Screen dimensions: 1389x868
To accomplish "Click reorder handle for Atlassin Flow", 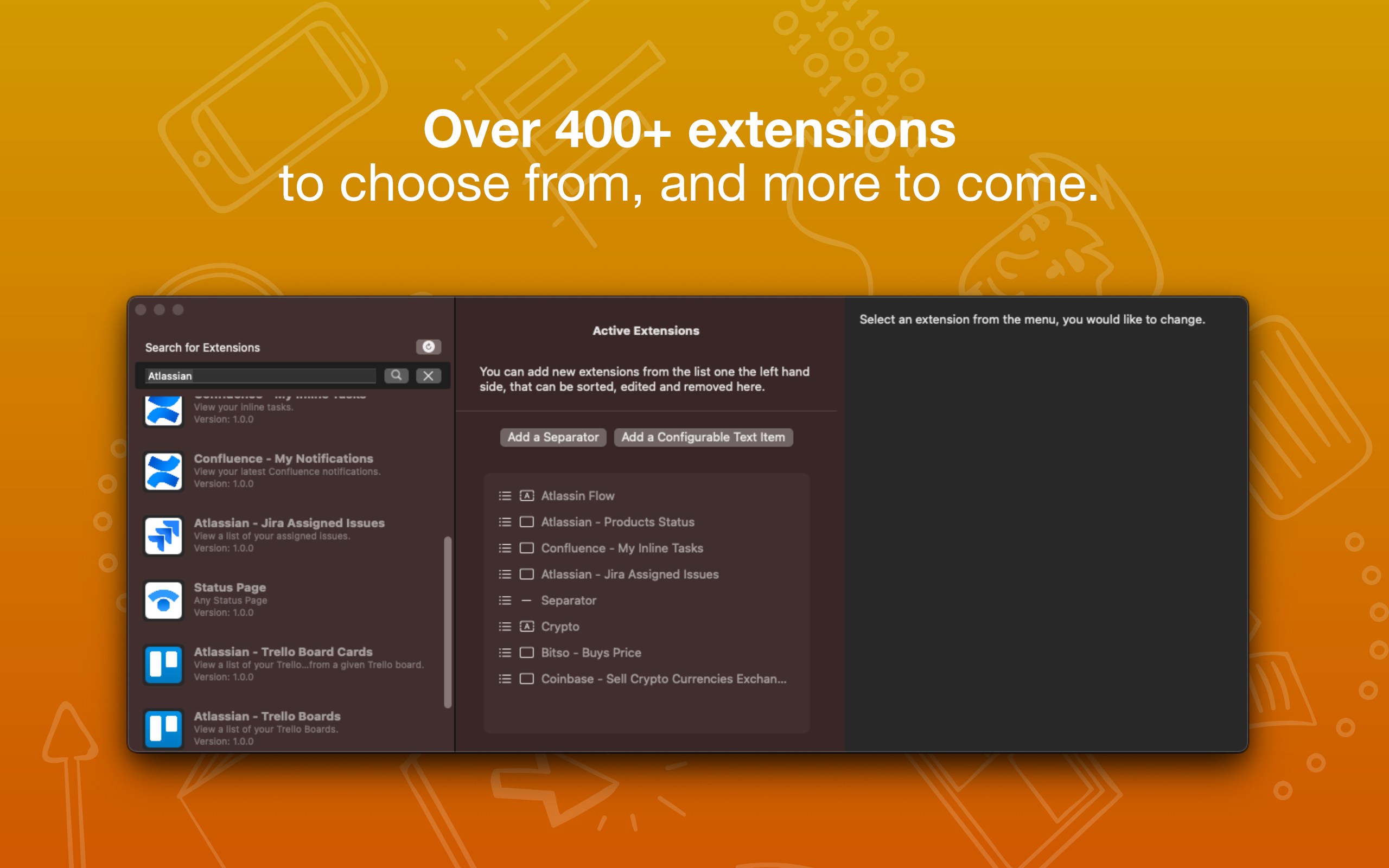I will (x=505, y=496).
